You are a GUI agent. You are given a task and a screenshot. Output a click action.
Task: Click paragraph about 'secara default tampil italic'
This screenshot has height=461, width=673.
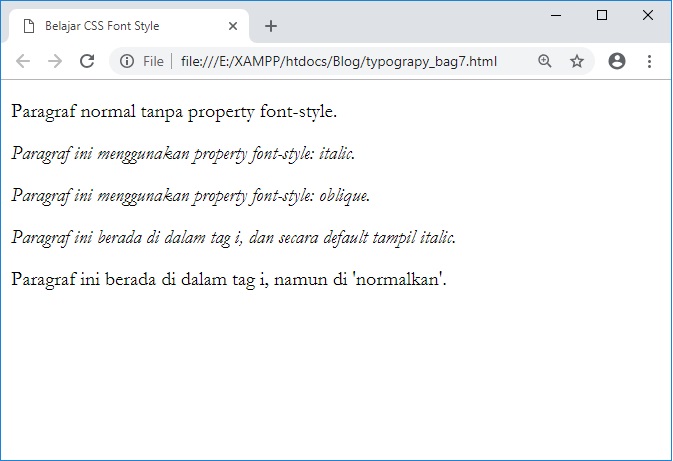click(x=234, y=237)
